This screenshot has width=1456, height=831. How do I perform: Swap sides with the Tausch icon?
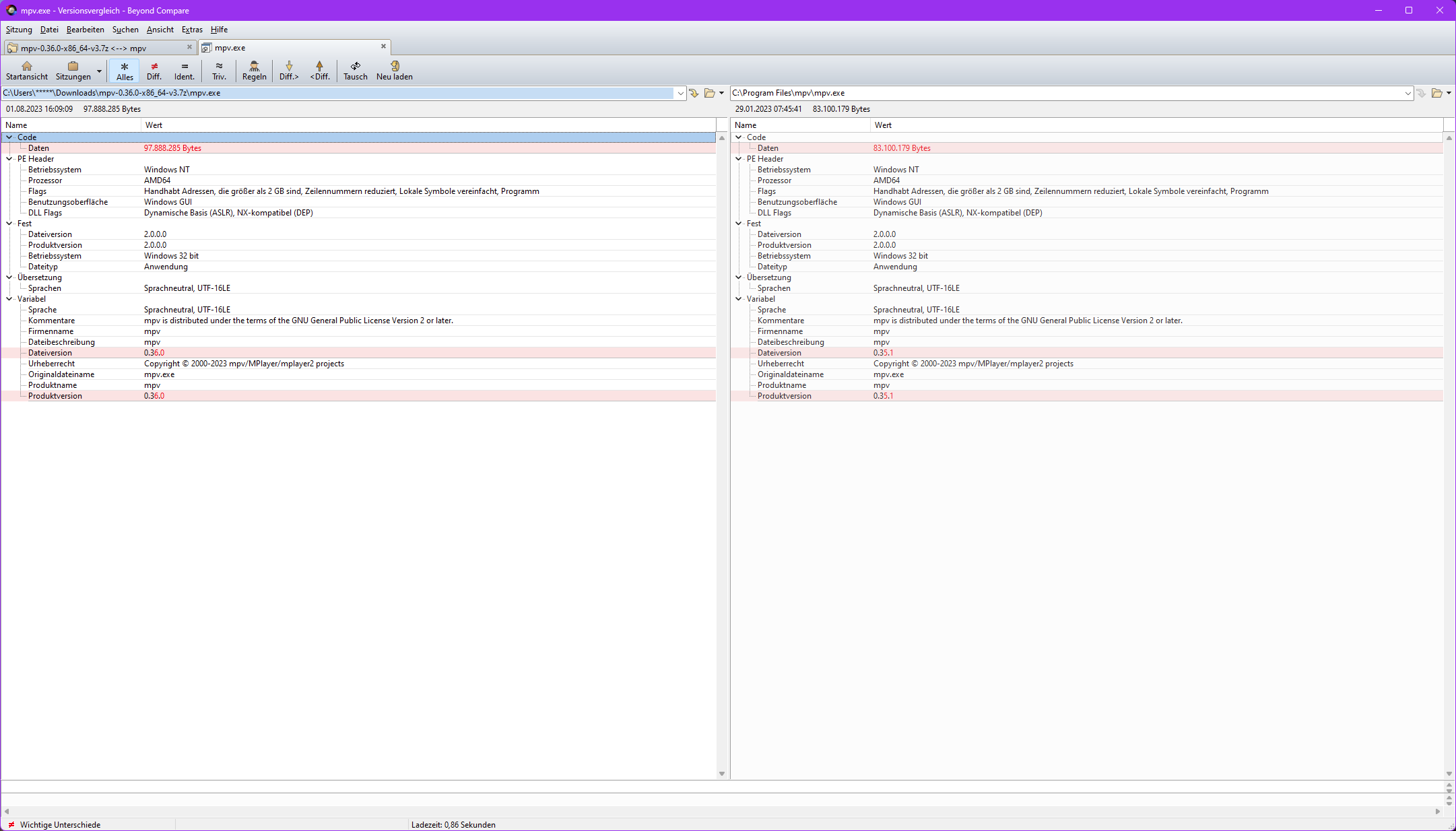pos(356,67)
